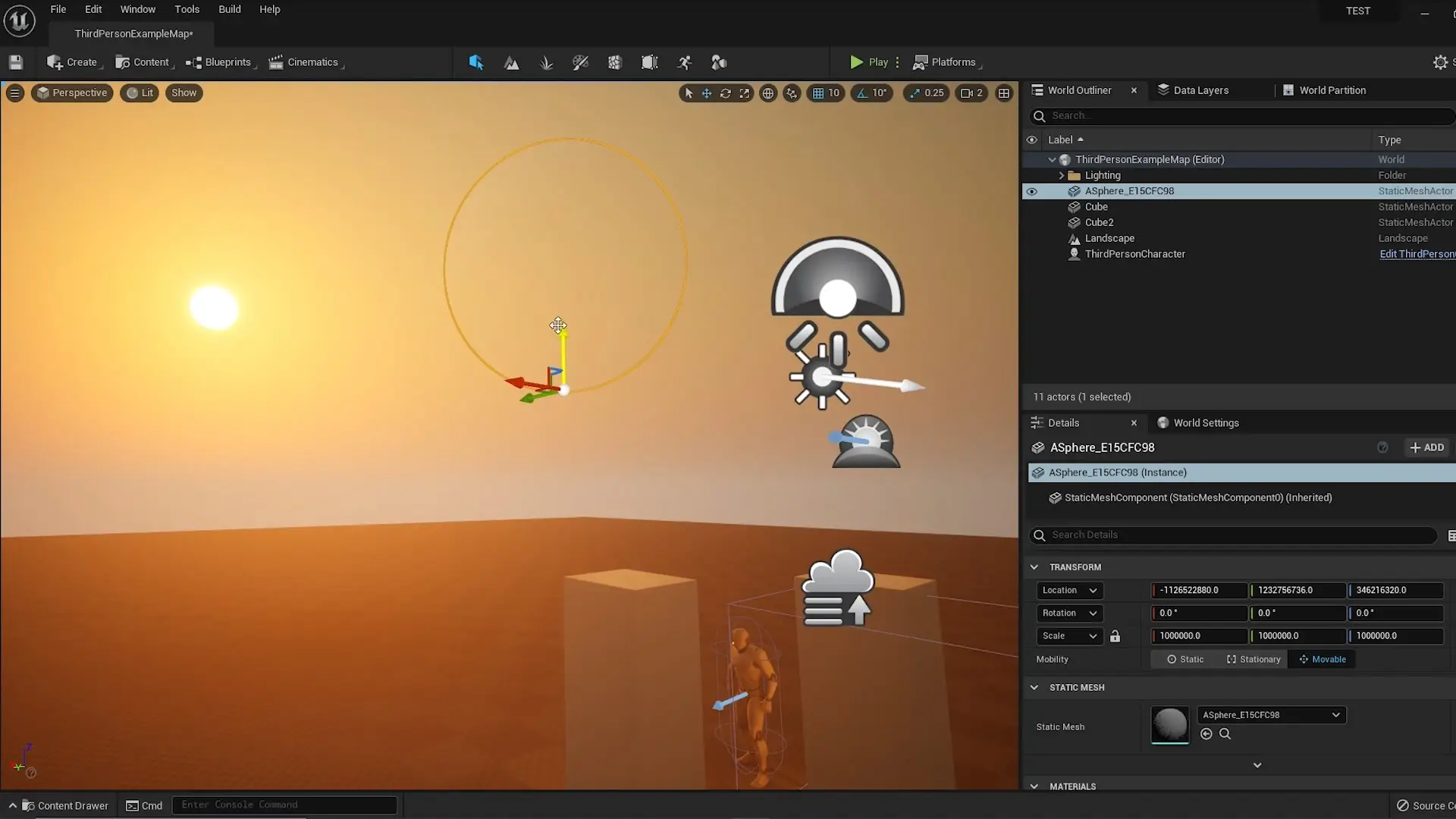The width and height of the screenshot is (1456, 819).
Task: Select the Foliage mode icon
Action: (546, 63)
